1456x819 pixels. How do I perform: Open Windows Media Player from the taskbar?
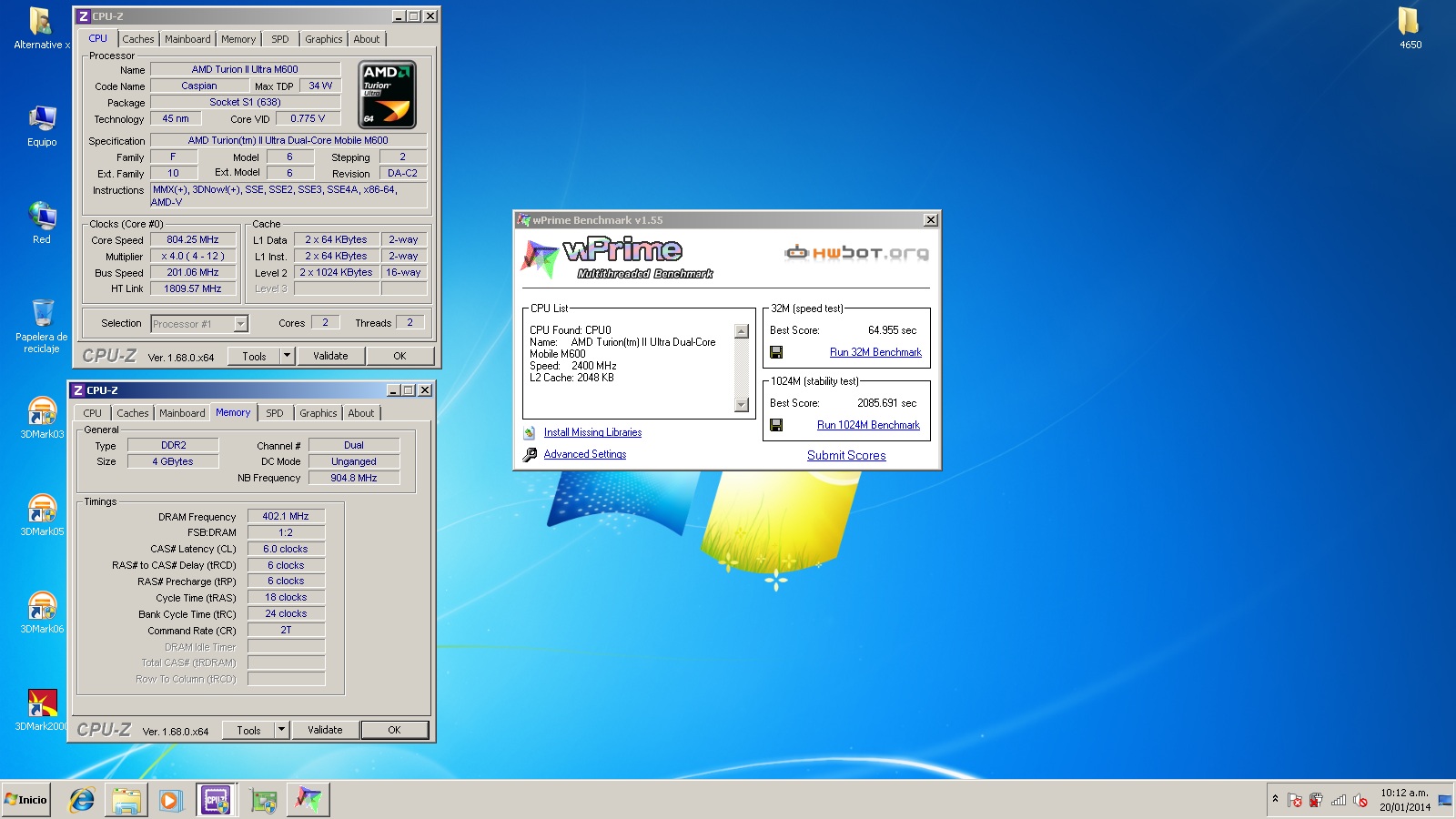click(170, 800)
